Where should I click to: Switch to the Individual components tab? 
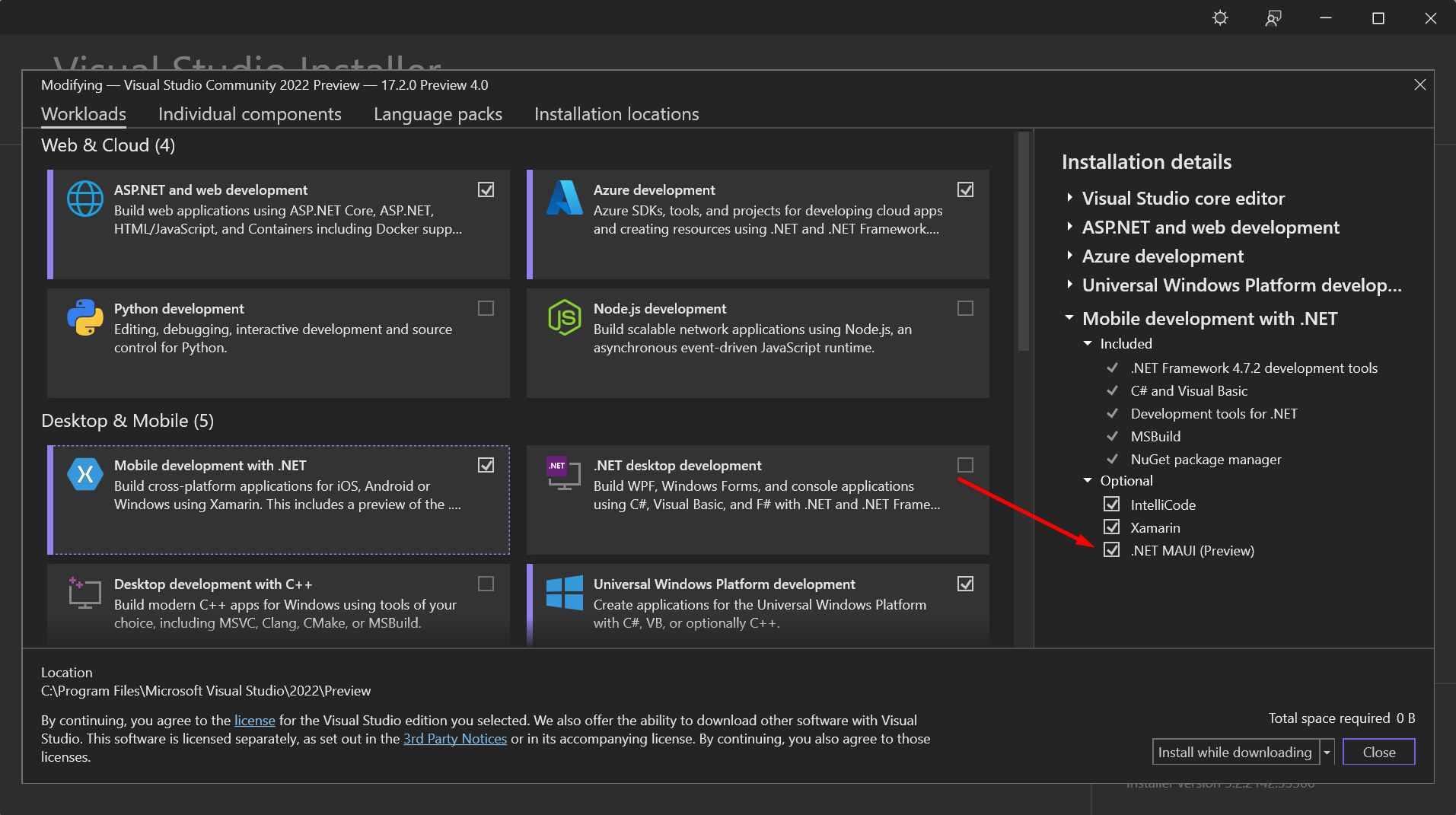(250, 114)
